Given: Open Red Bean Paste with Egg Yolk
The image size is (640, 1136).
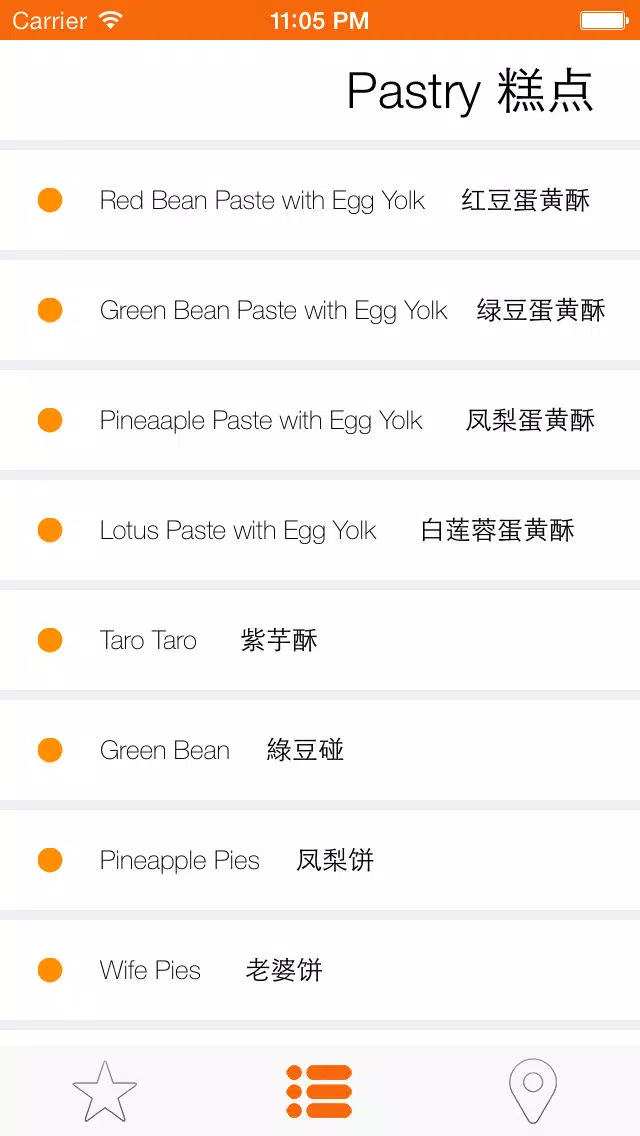Looking at the screenshot, I should (262, 200).
